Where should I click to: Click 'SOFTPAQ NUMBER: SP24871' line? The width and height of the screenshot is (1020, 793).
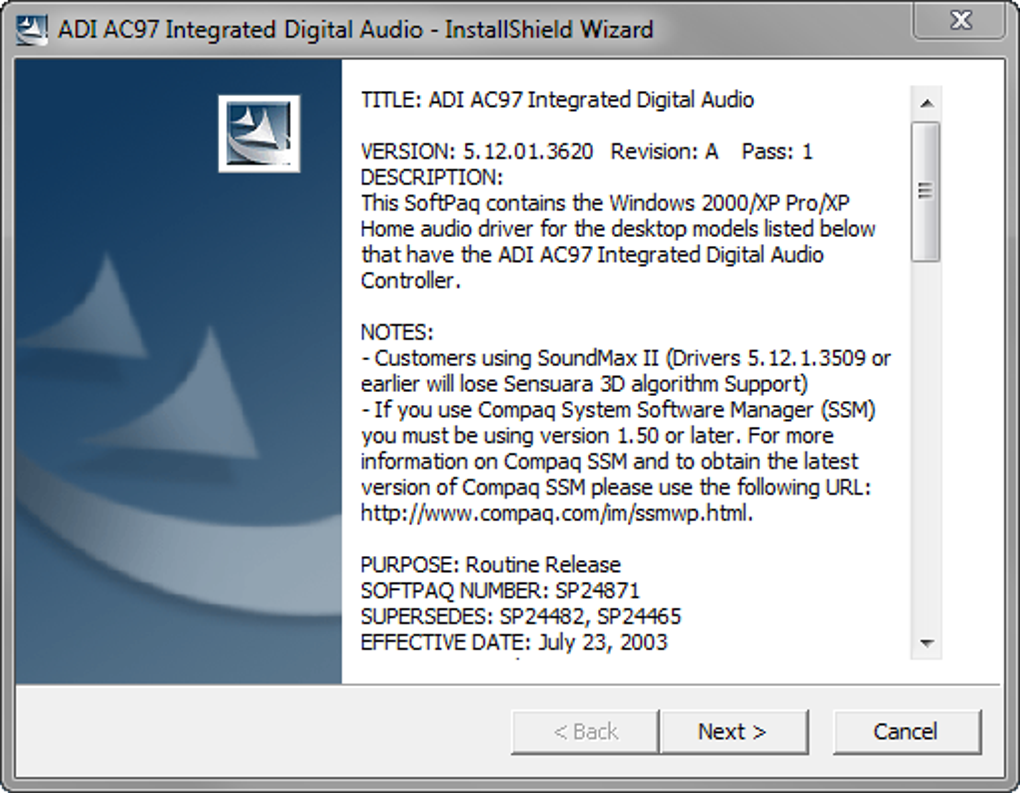(x=500, y=591)
